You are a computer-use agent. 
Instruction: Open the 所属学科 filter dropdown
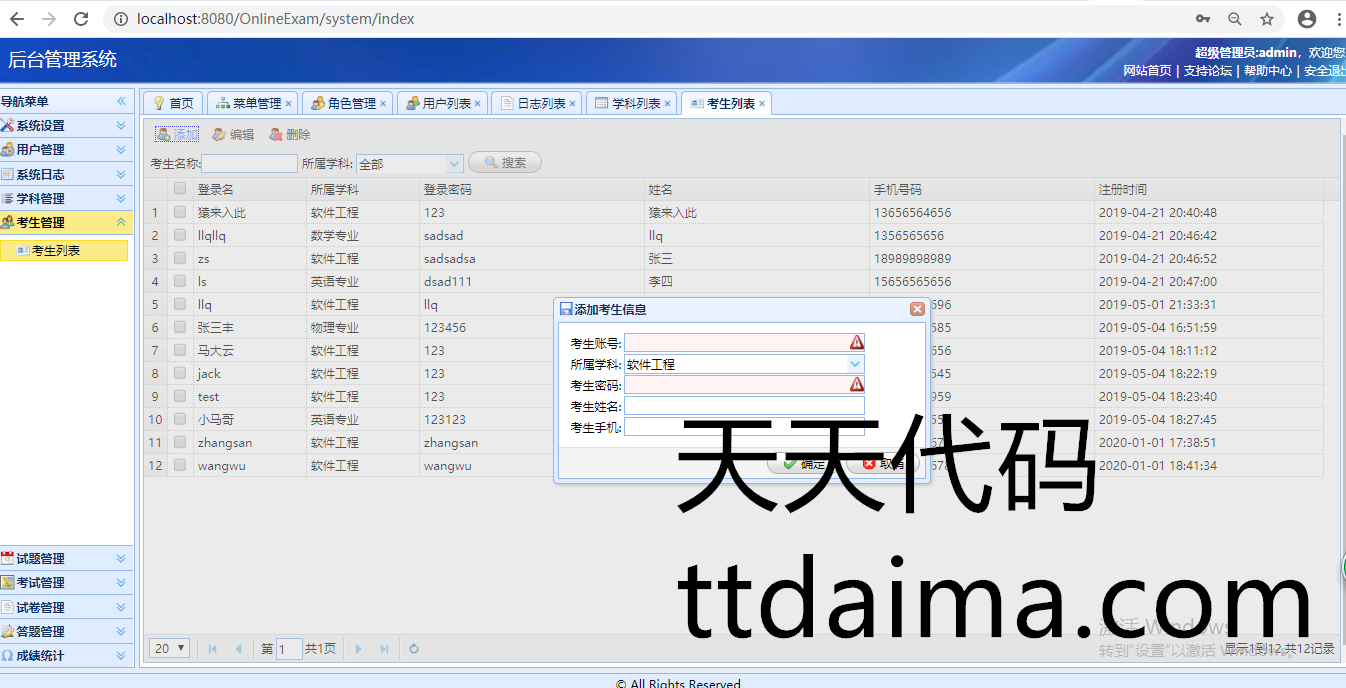(454, 163)
